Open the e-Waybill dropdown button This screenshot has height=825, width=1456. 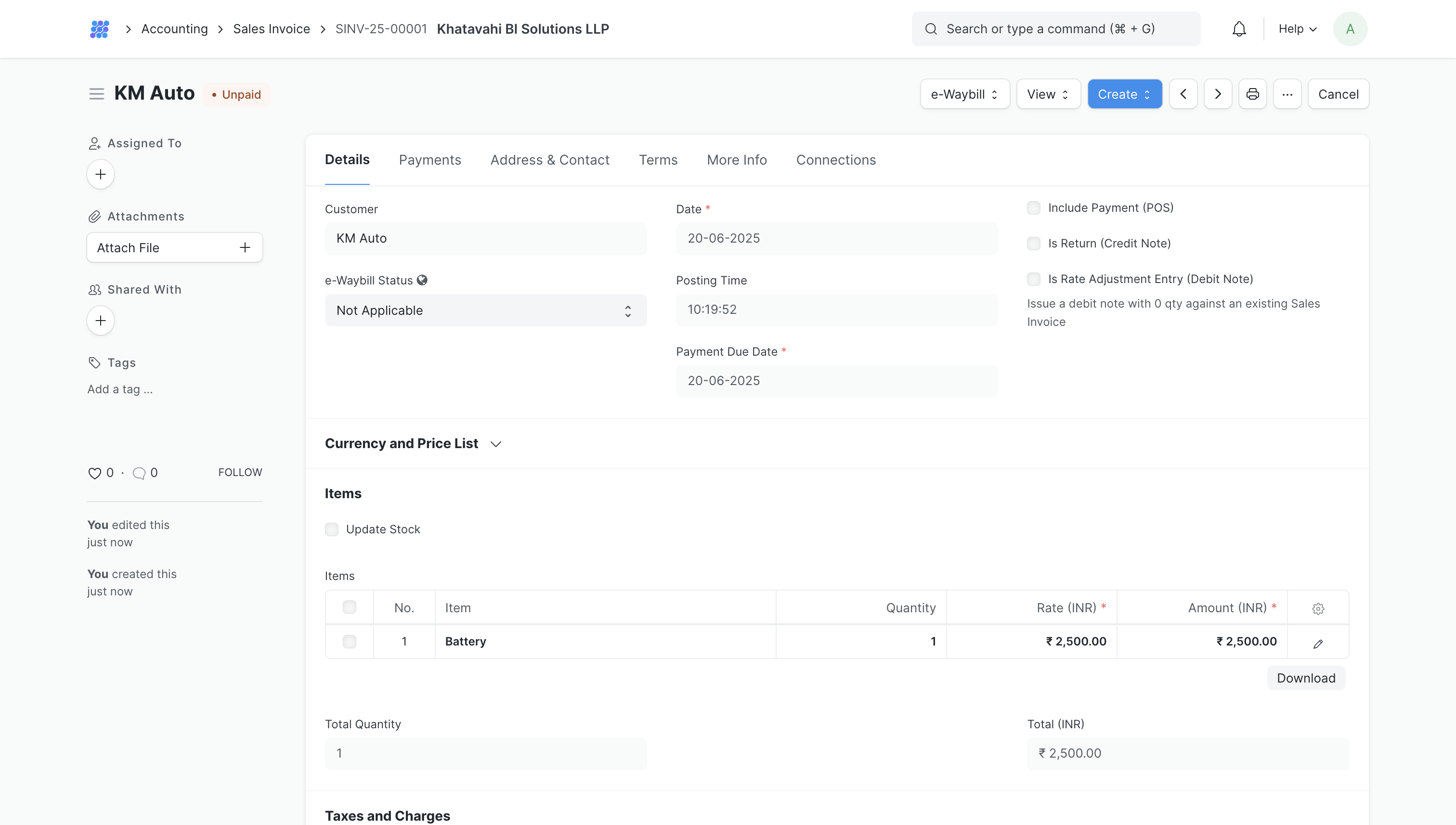(964, 94)
